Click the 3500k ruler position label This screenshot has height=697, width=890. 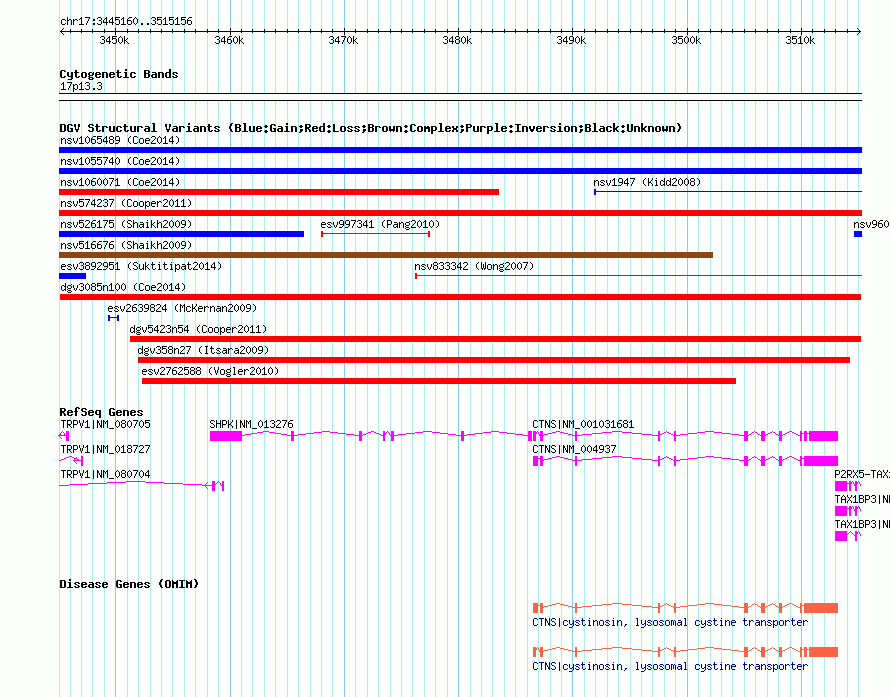(686, 40)
